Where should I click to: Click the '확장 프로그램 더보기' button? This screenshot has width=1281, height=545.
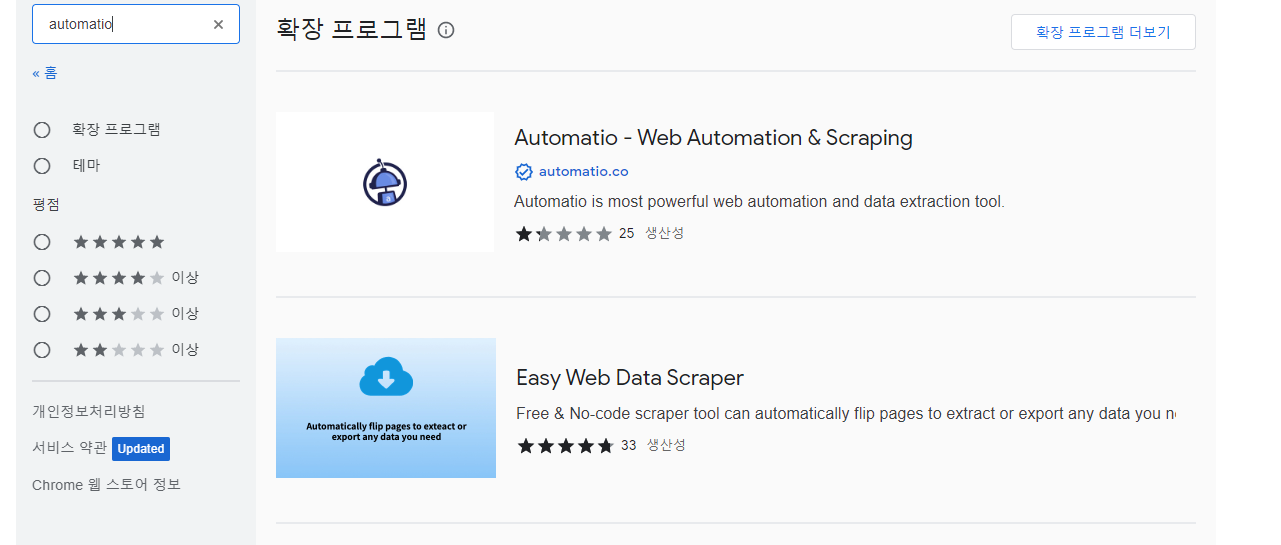(x=1103, y=32)
